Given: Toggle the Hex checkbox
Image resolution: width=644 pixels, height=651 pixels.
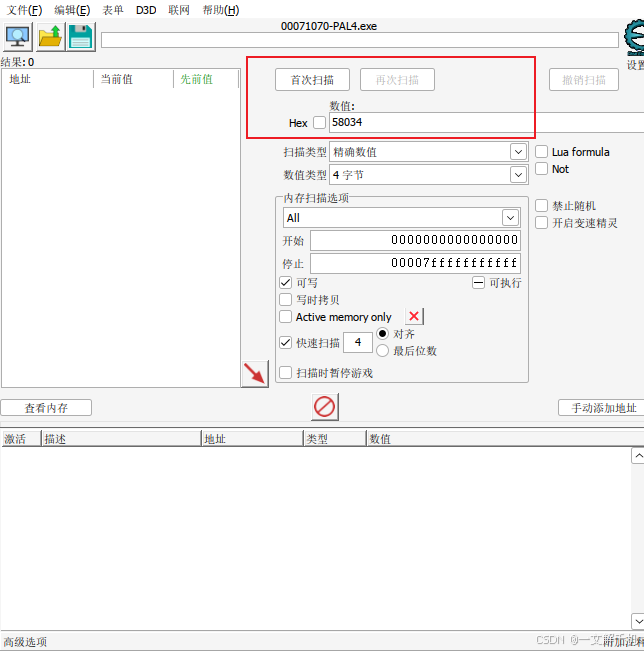Looking at the screenshot, I should point(319,122).
